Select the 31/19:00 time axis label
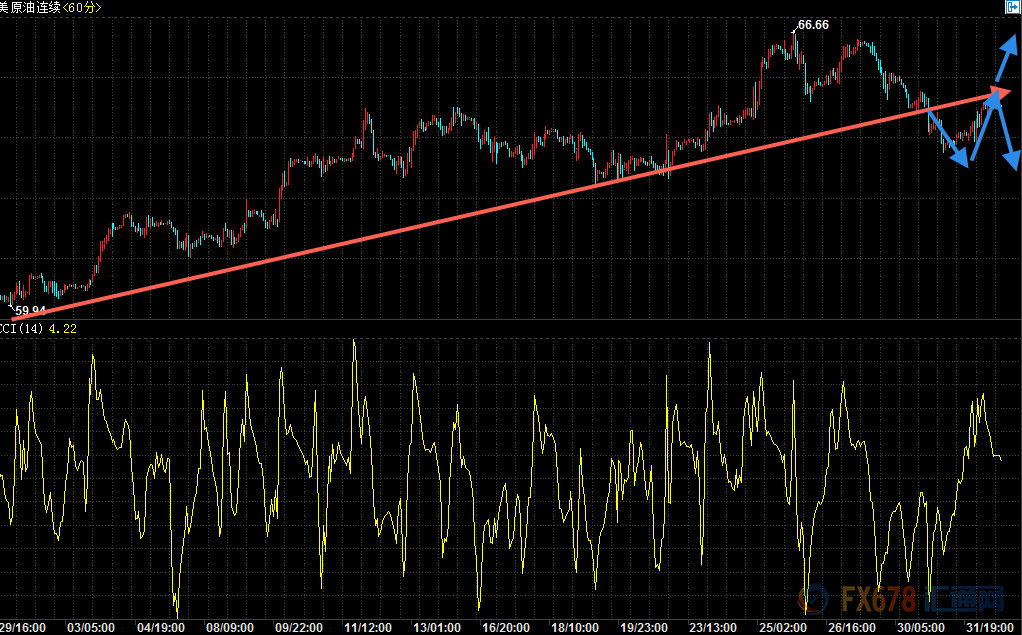This screenshot has width=1022, height=635. pos(990,627)
